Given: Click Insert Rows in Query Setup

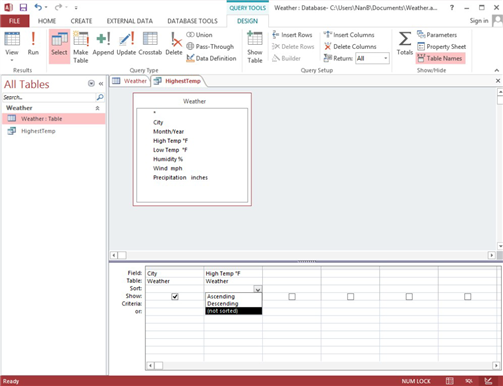Looking at the screenshot, I should (x=292, y=35).
